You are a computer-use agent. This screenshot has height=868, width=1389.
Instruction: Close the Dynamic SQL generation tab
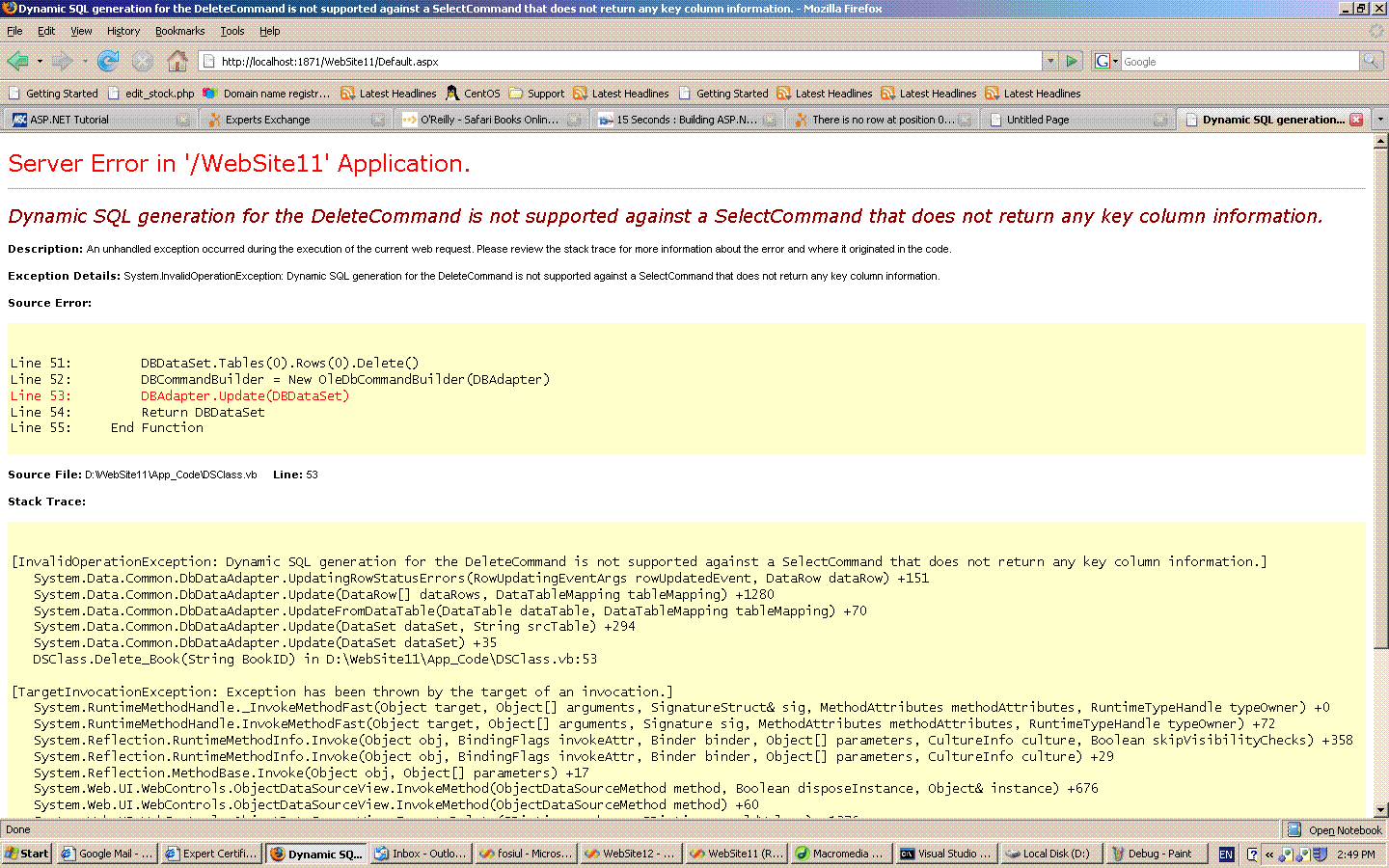1356,120
